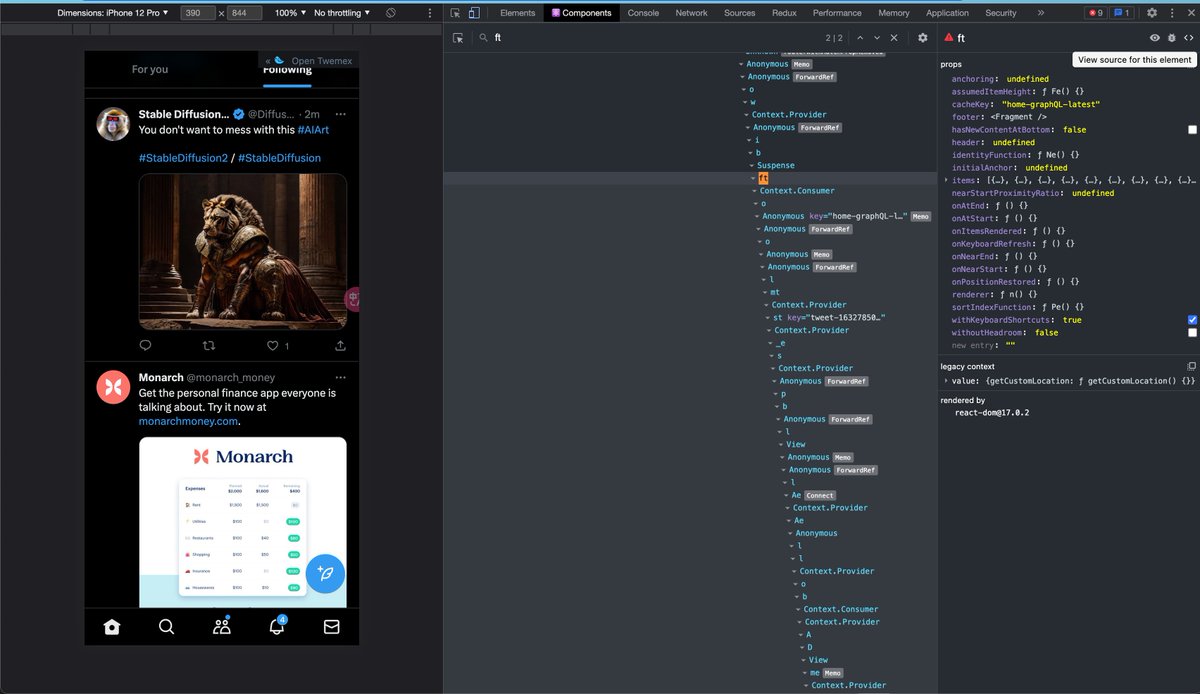Image resolution: width=1200 pixels, height=694 pixels.
Task: Open the 100% zoom dropdown
Action: pyautogui.click(x=289, y=13)
